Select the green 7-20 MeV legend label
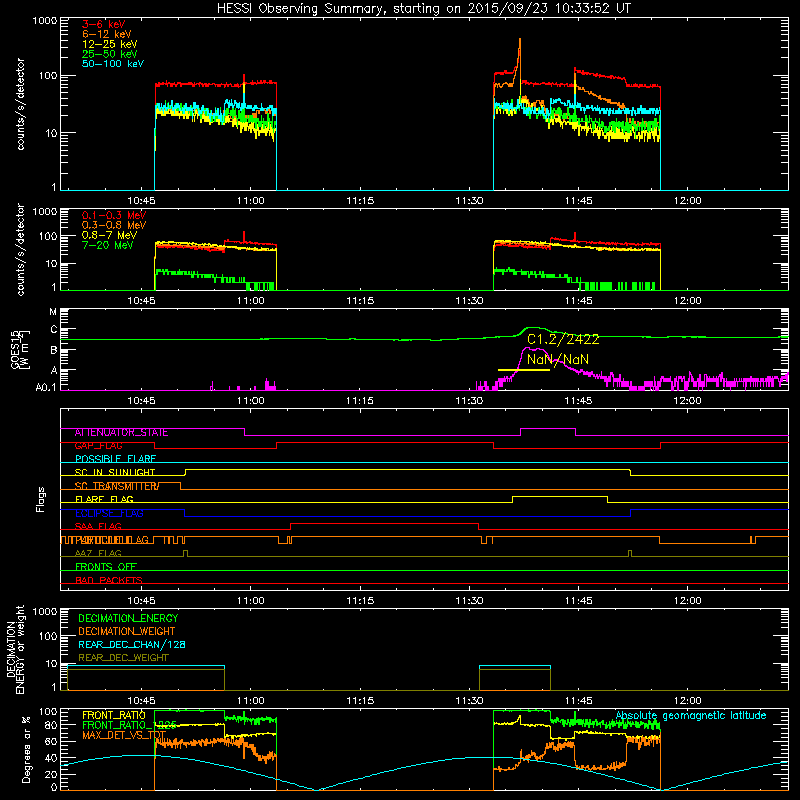This screenshot has width=800, height=800. (x=108, y=245)
